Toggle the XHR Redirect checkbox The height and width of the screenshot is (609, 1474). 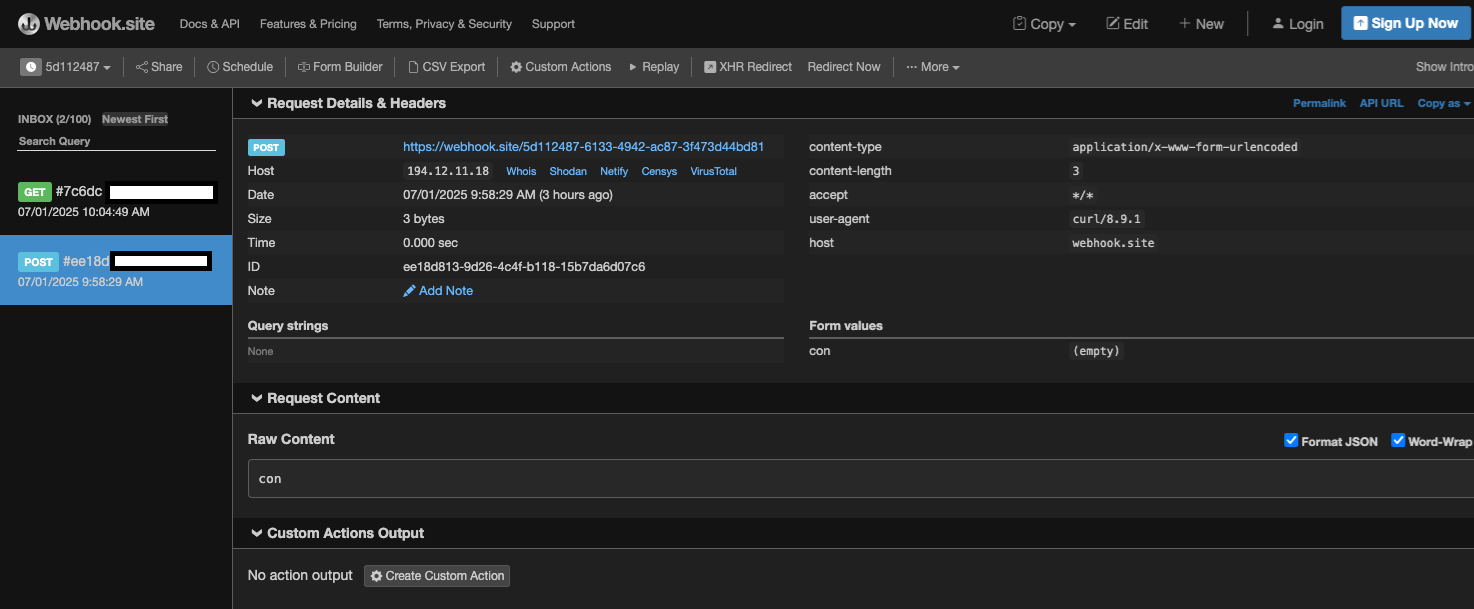[710, 67]
